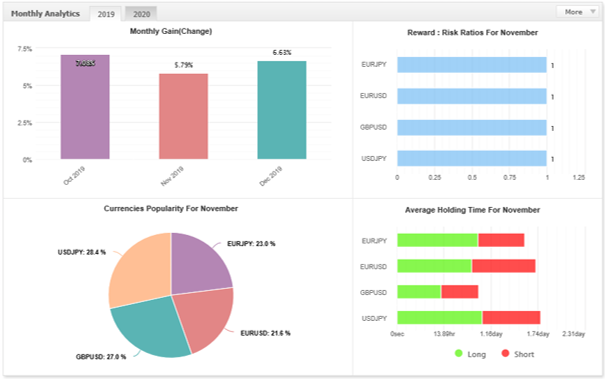The image size is (605, 379).
Task: Click the 7.5% y-axis label
Action: (x=25, y=49)
